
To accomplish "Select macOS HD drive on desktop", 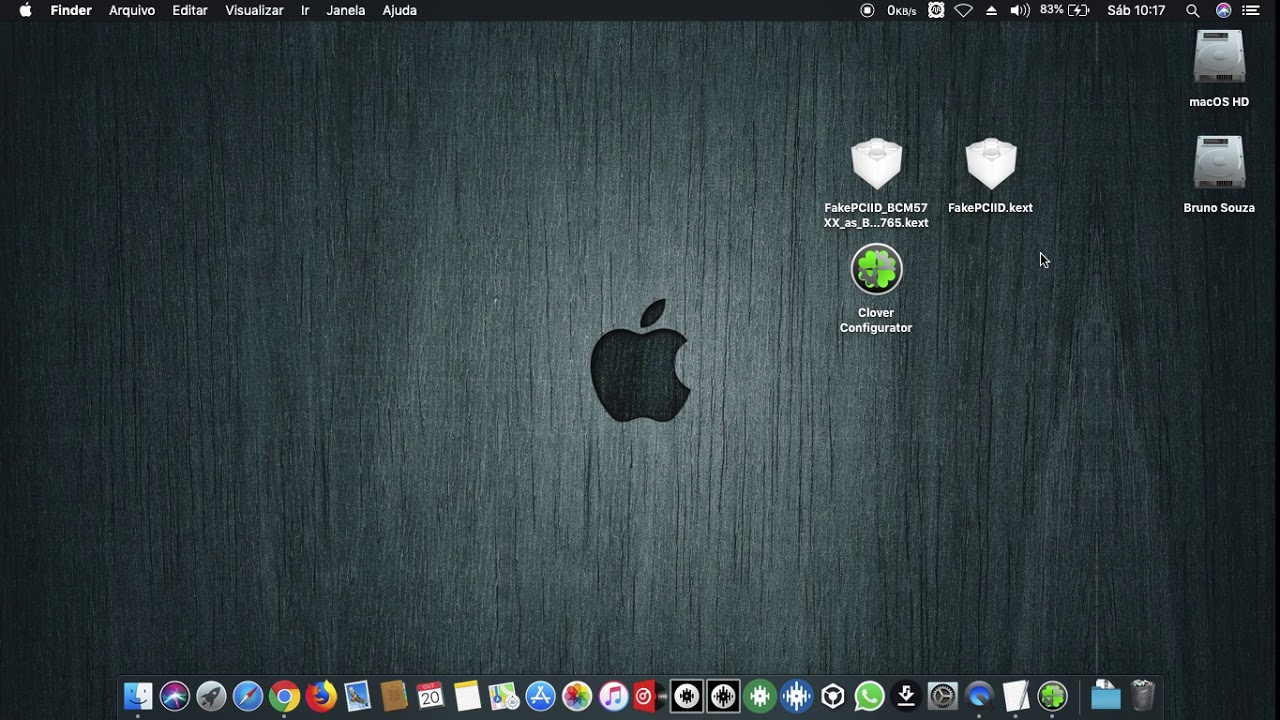I will 1219,69.
